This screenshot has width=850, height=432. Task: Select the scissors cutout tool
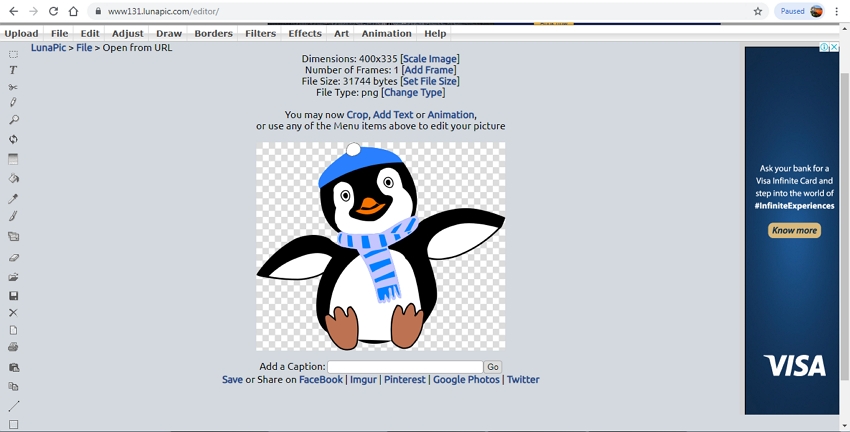[x=13, y=87]
